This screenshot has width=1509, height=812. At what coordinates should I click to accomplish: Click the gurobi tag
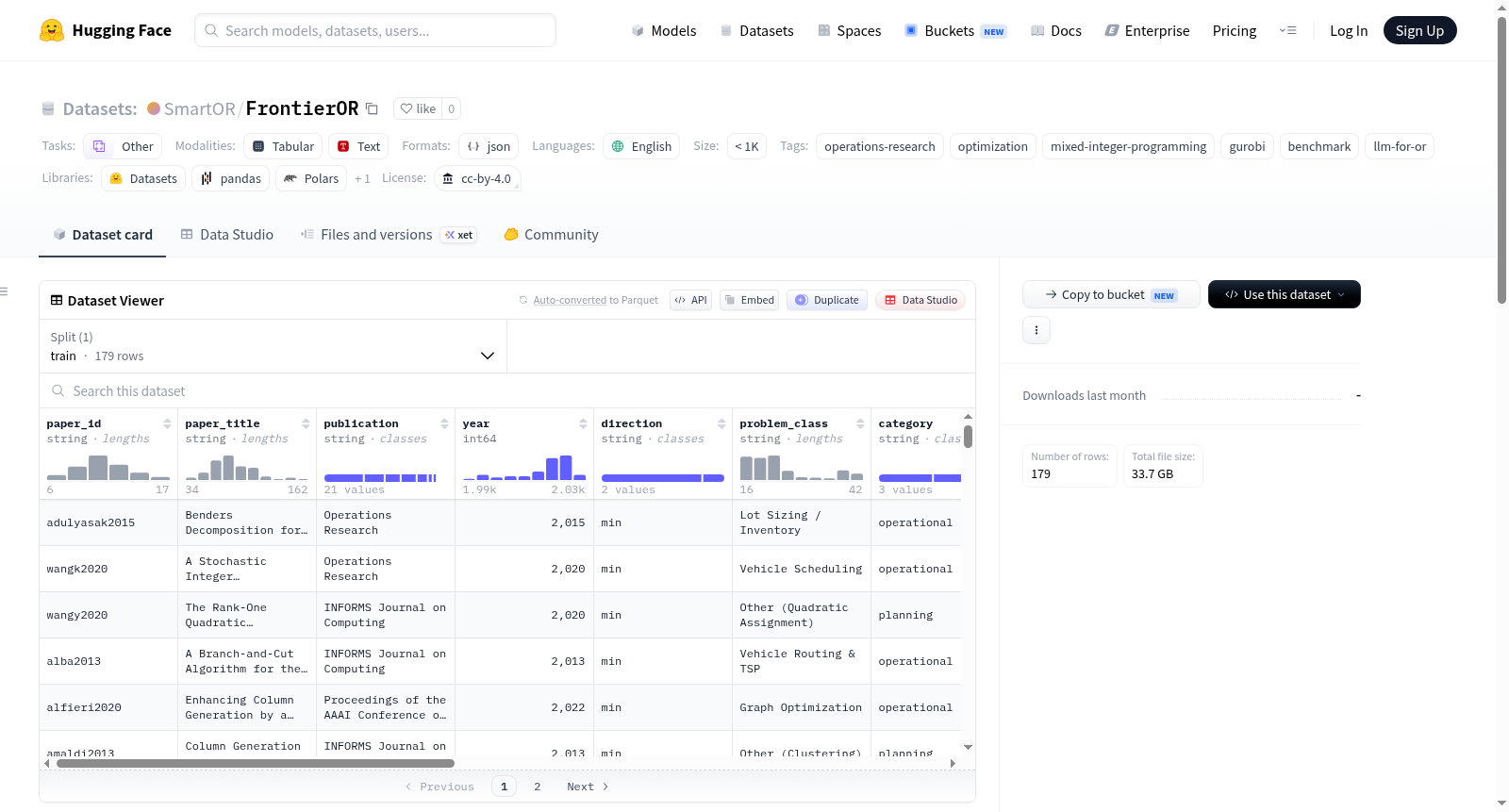click(x=1247, y=146)
